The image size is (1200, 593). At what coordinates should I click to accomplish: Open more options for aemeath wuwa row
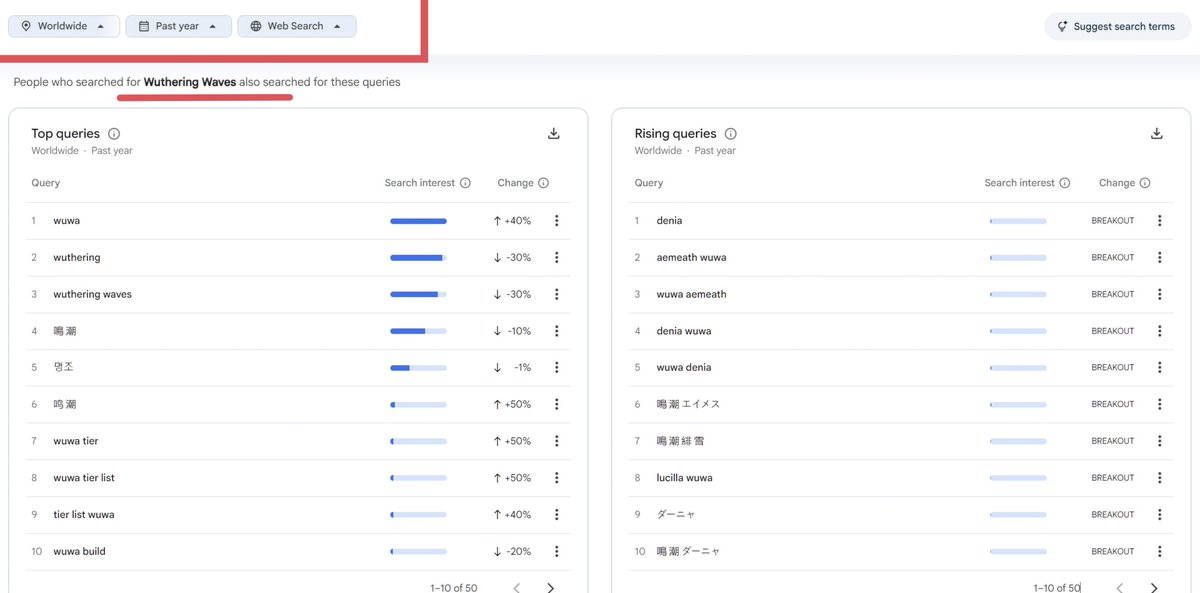(1160, 258)
